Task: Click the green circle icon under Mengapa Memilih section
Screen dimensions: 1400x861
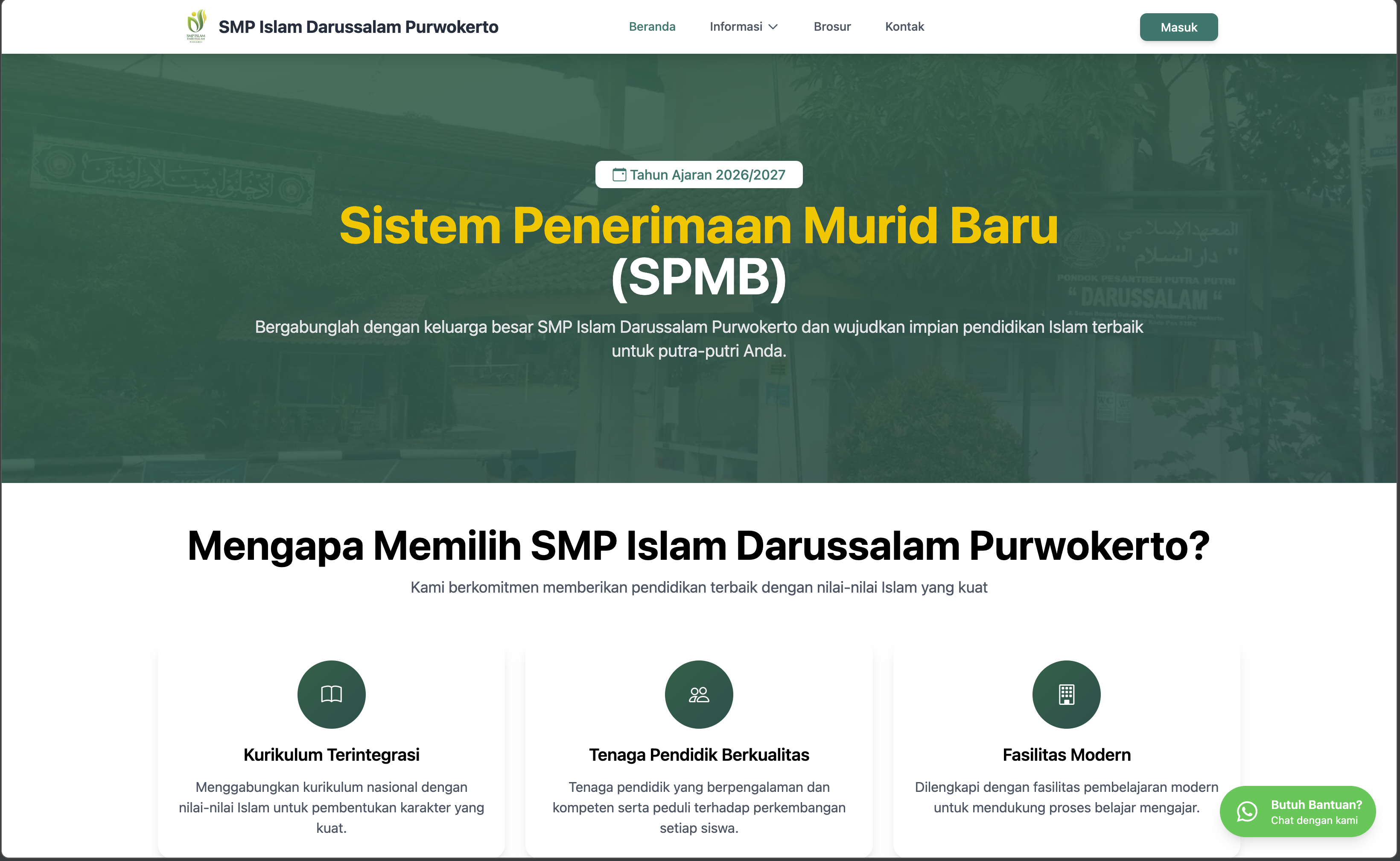Action: 332,694
